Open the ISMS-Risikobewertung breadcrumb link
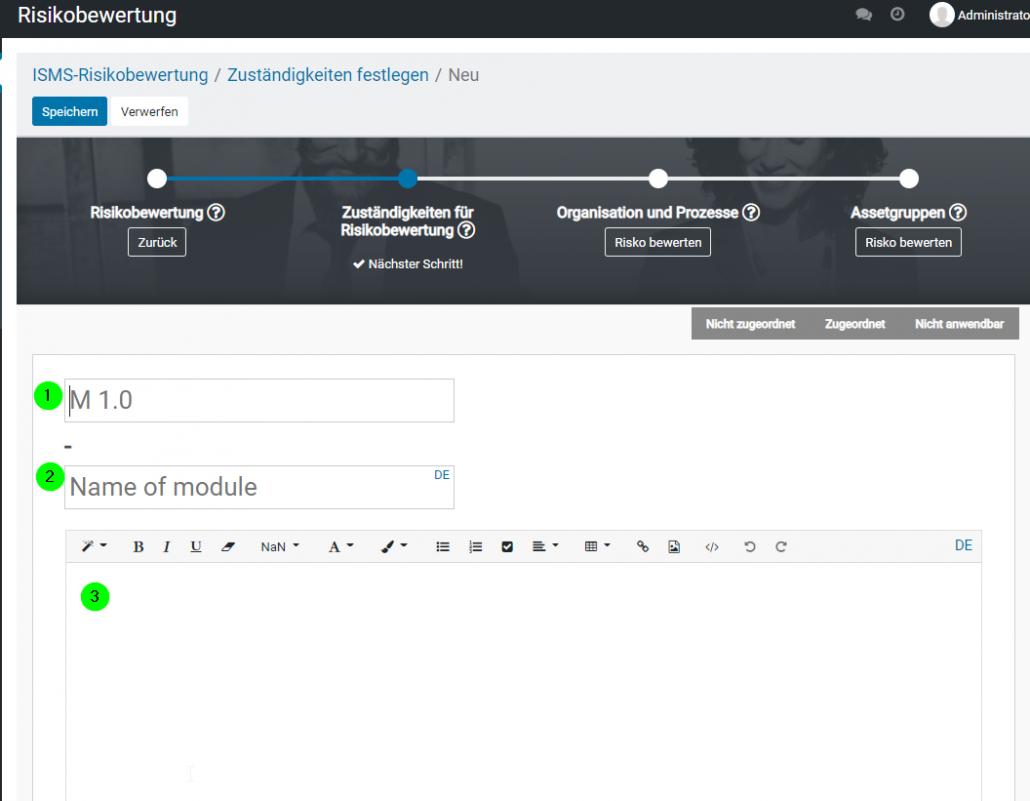Viewport: 1030px width, 801px height. (x=120, y=75)
